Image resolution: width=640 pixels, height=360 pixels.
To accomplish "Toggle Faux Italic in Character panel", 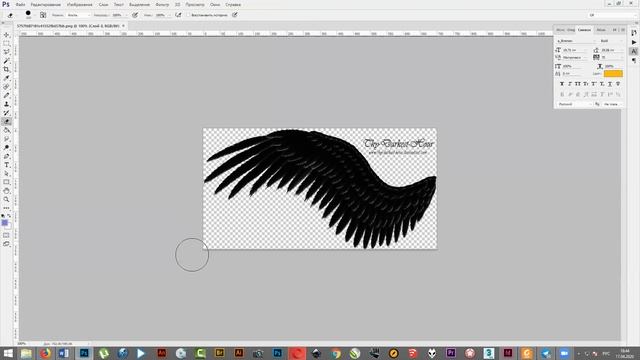I will 570,84.
